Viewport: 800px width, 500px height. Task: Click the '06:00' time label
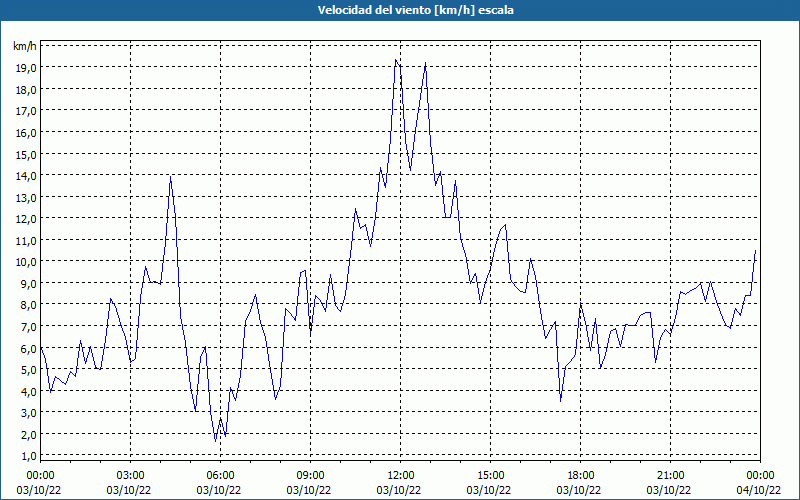[220, 476]
